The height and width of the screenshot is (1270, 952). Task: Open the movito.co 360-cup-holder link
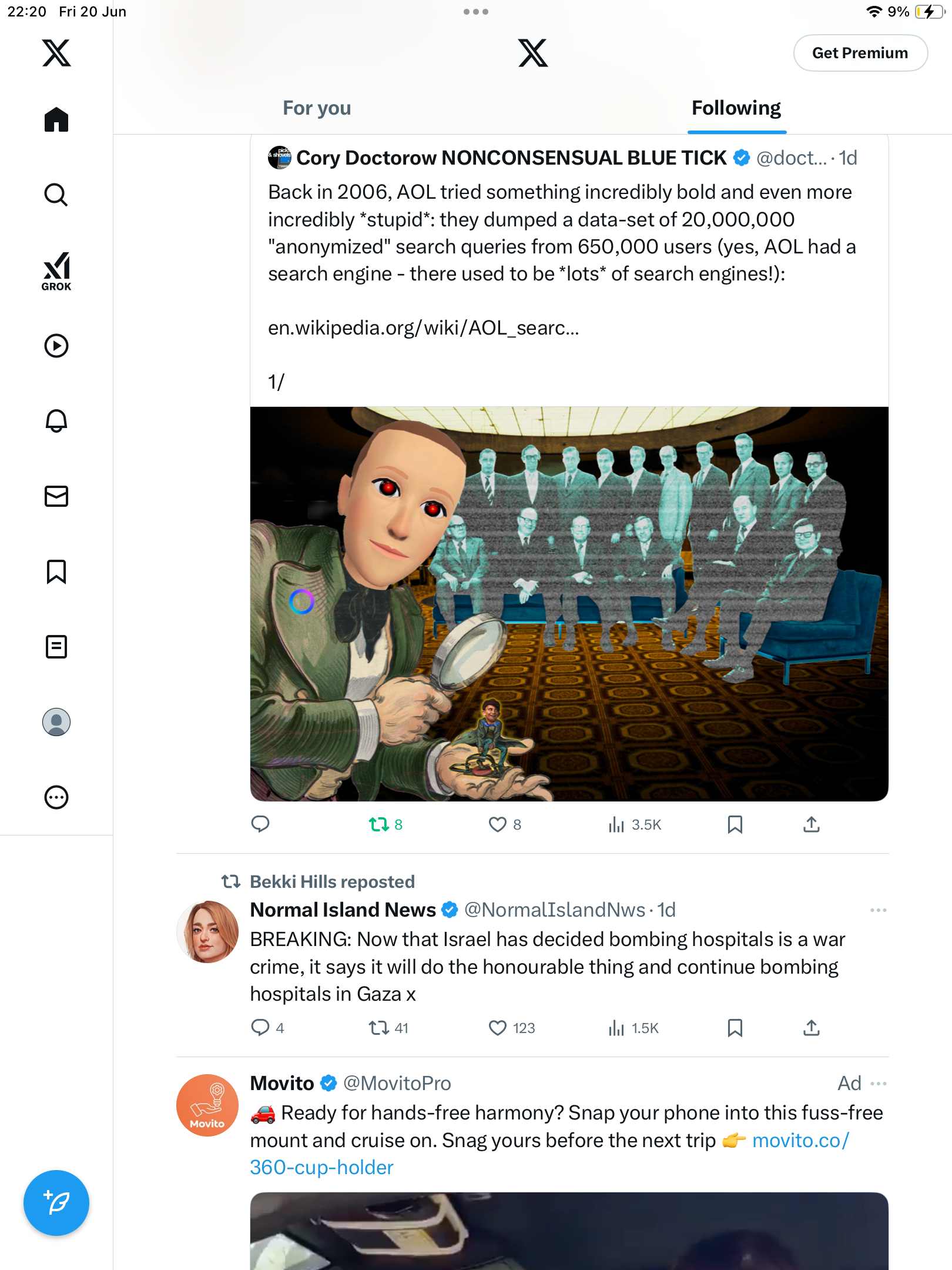click(x=549, y=1154)
